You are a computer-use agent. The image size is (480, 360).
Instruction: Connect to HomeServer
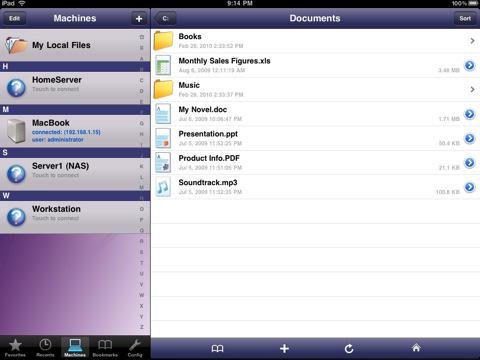tap(75, 87)
